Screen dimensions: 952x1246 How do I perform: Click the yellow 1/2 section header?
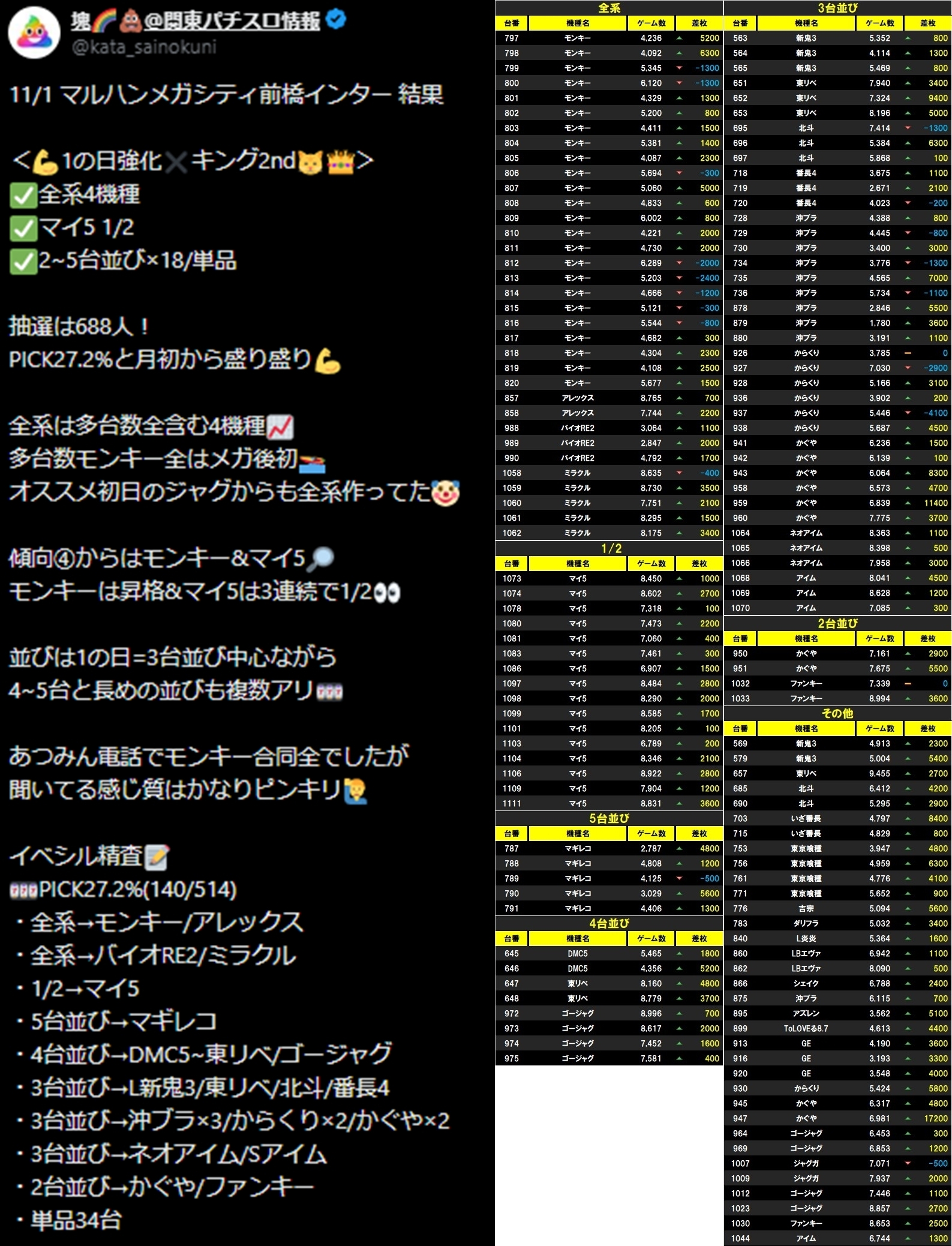pos(609,548)
